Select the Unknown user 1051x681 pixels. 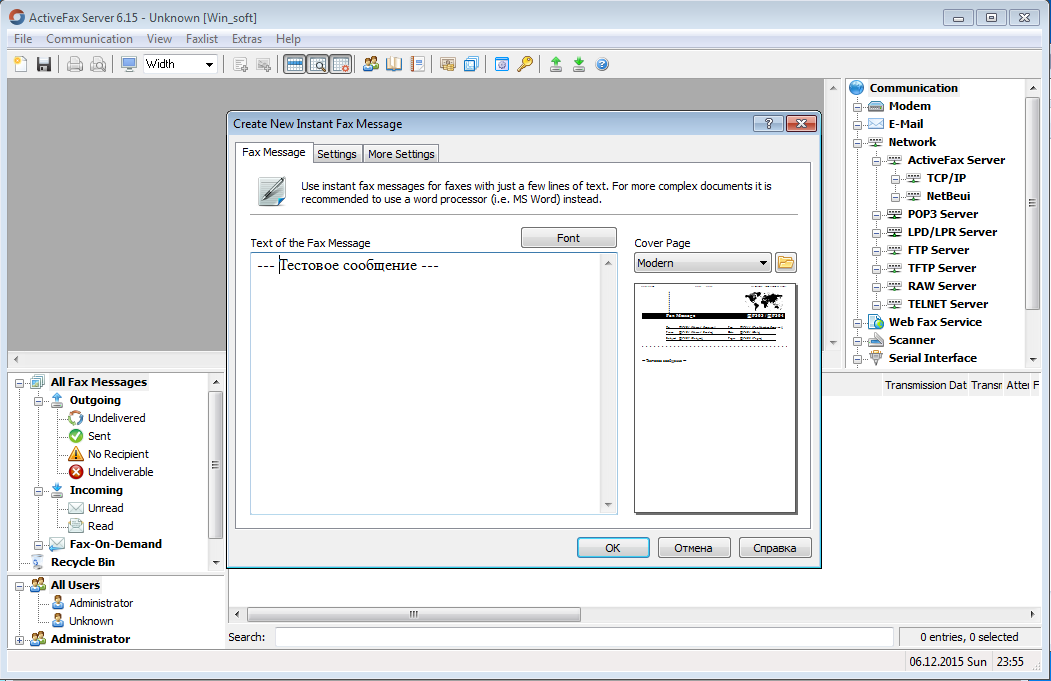click(90, 621)
